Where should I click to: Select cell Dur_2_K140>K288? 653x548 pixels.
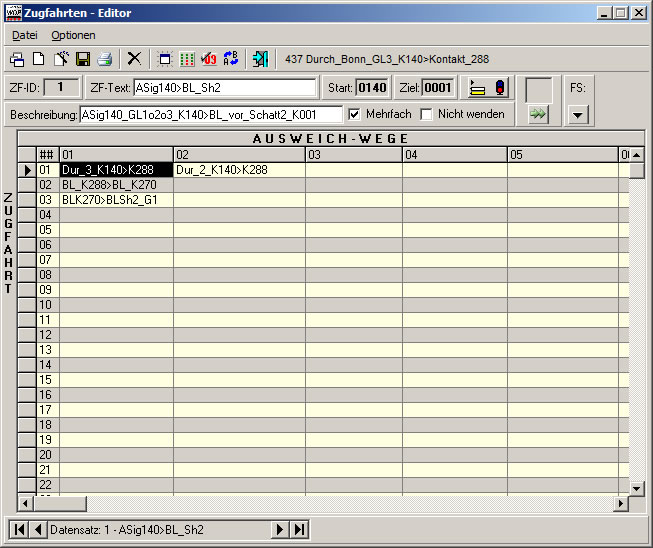coord(239,170)
